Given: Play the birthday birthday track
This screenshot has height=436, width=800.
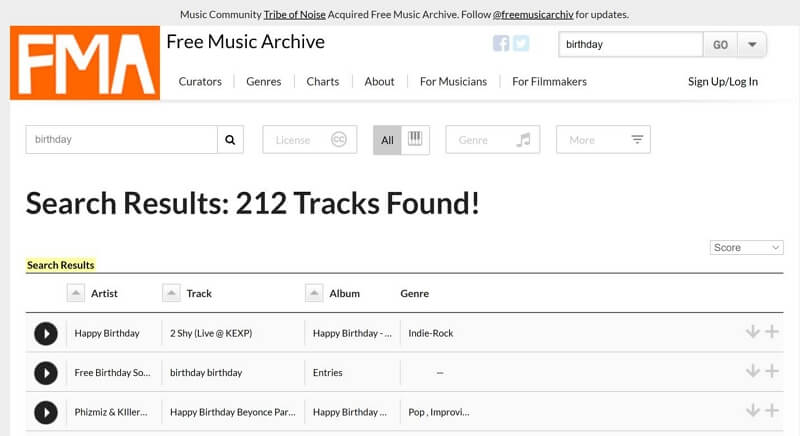Looking at the screenshot, I should [x=46, y=373].
